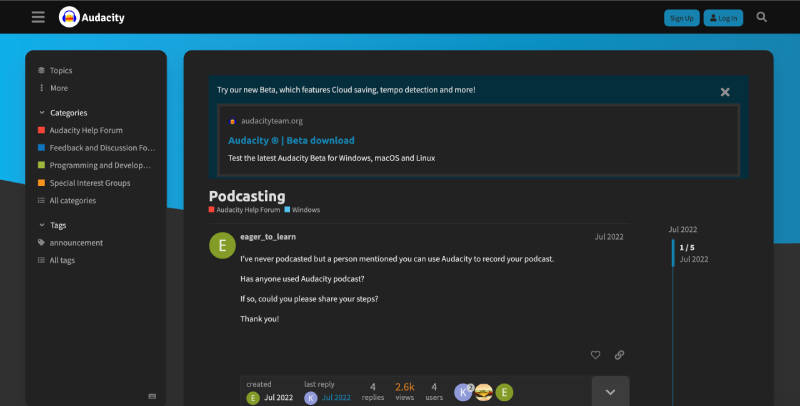Click the 4 replies count

pos(372,391)
